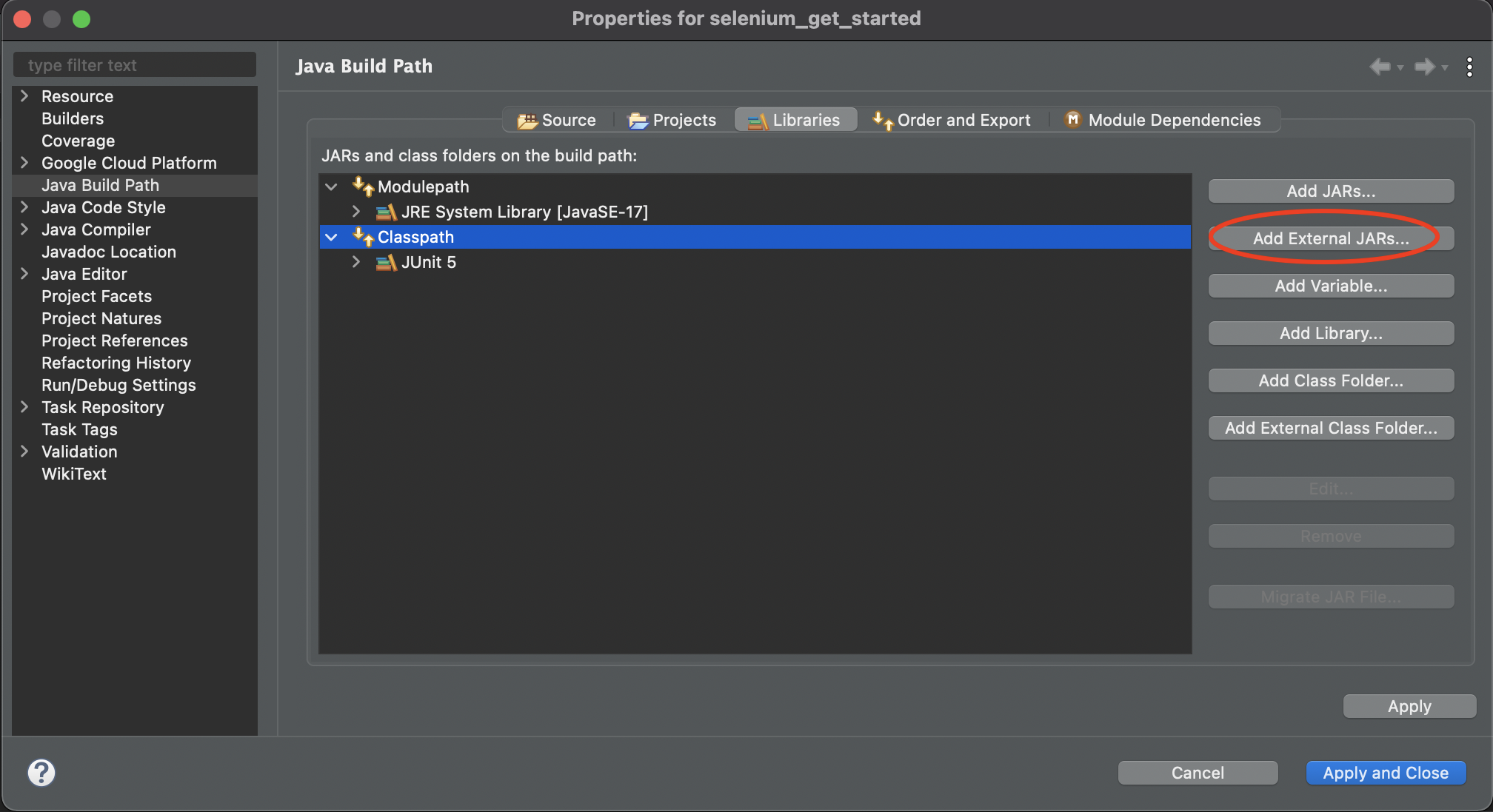Expand JRE System Library [JavaSE-17]
The height and width of the screenshot is (812, 1493).
pyautogui.click(x=356, y=212)
